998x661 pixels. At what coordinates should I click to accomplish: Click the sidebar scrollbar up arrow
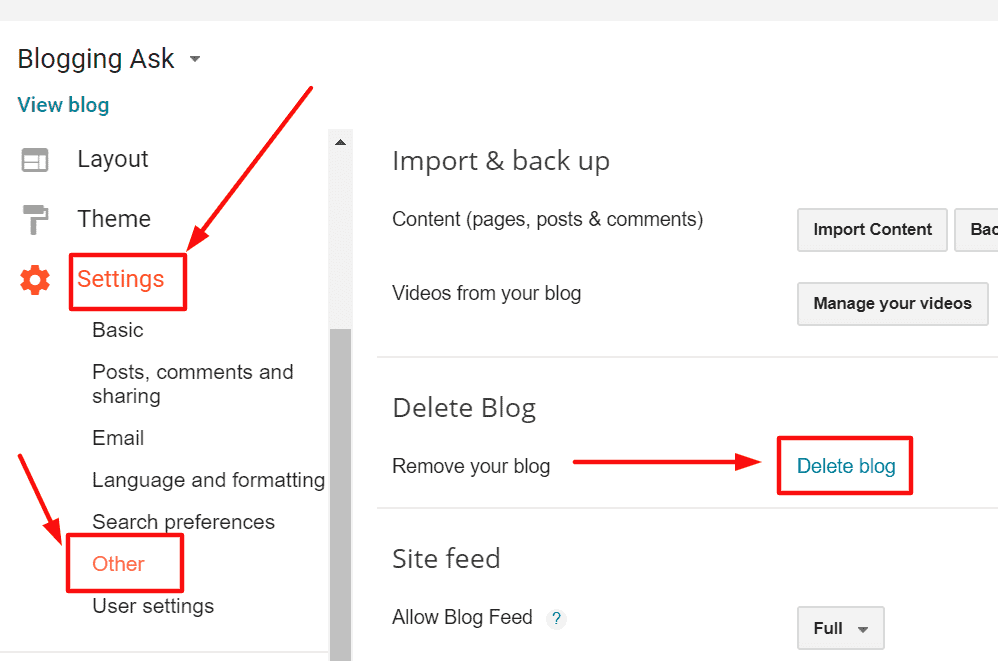pyautogui.click(x=341, y=142)
